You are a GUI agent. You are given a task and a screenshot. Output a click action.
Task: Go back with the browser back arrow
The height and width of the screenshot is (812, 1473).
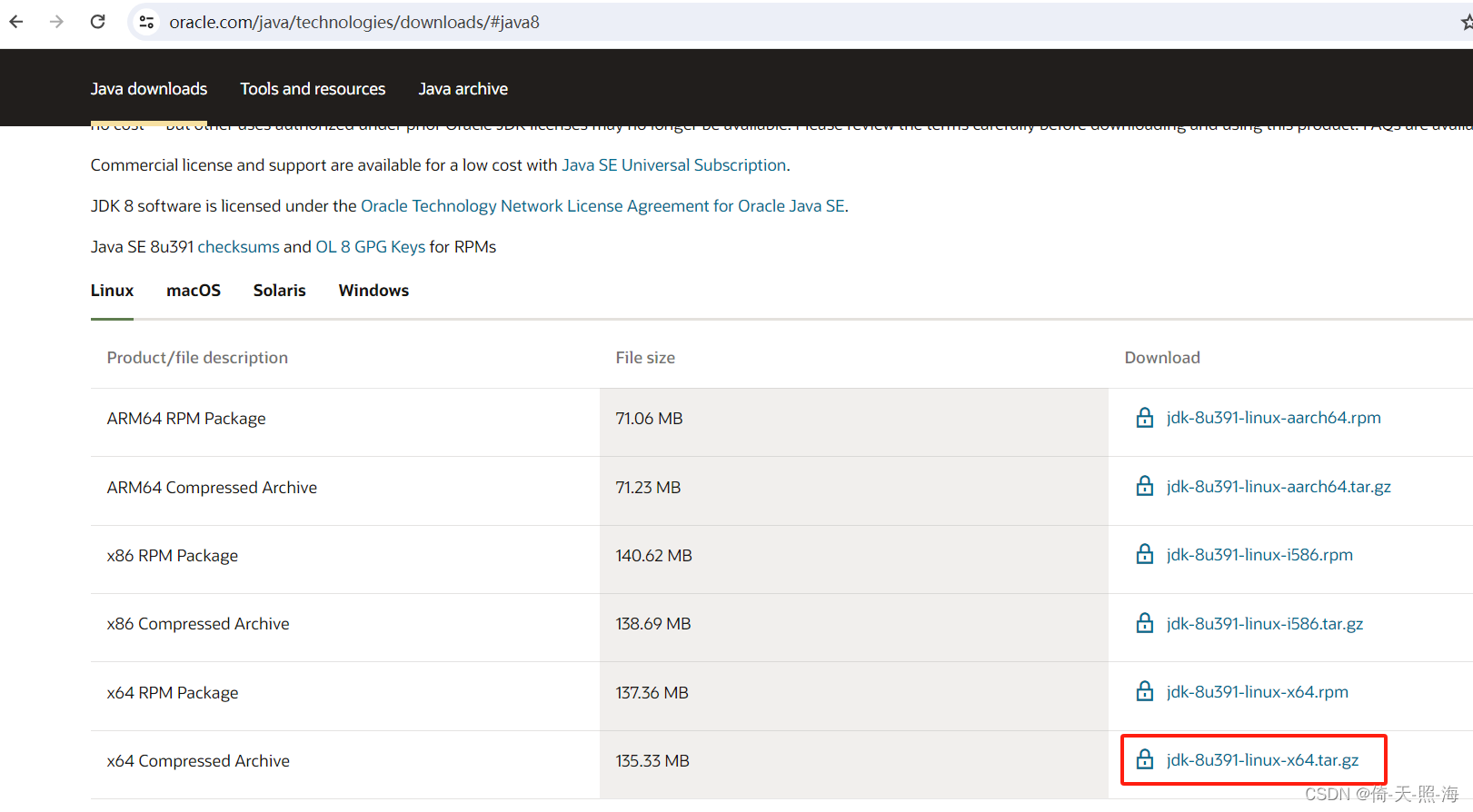(16, 22)
